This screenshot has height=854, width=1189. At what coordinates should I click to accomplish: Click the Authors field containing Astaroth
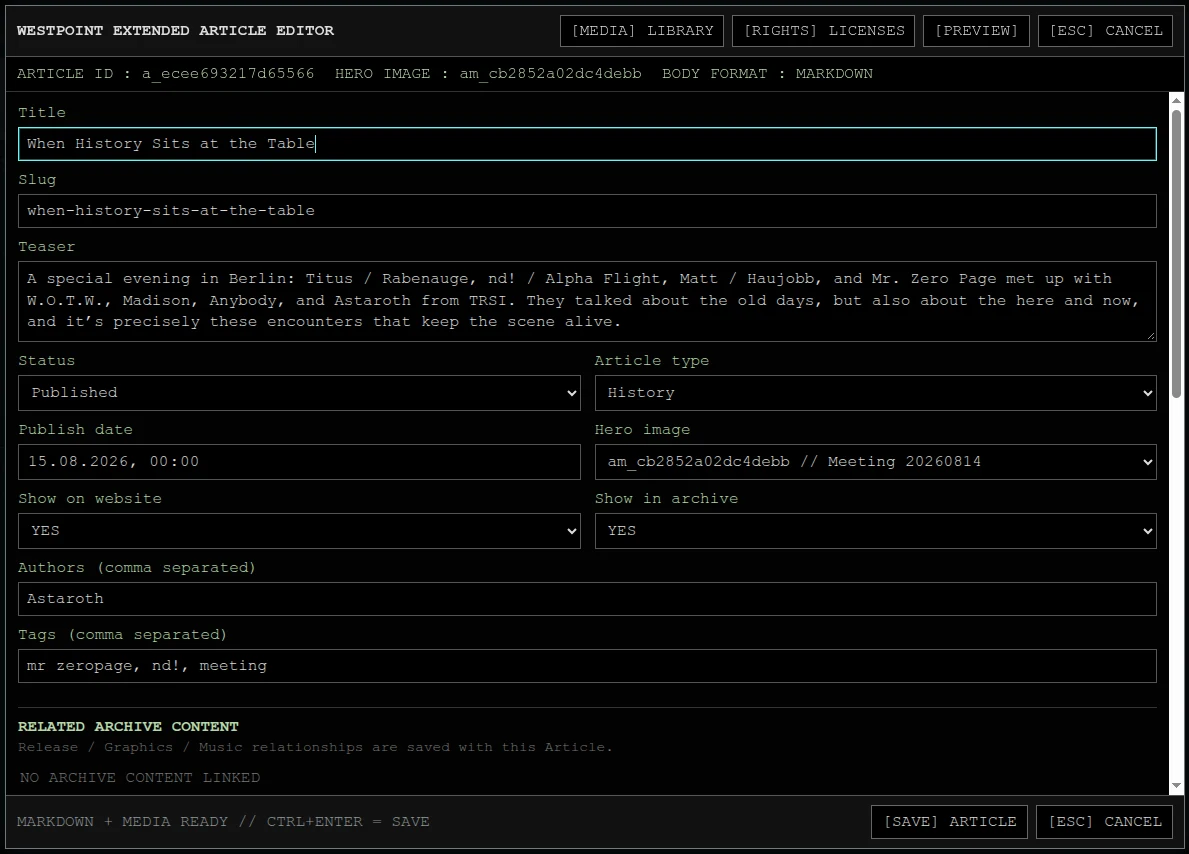(587, 599)
